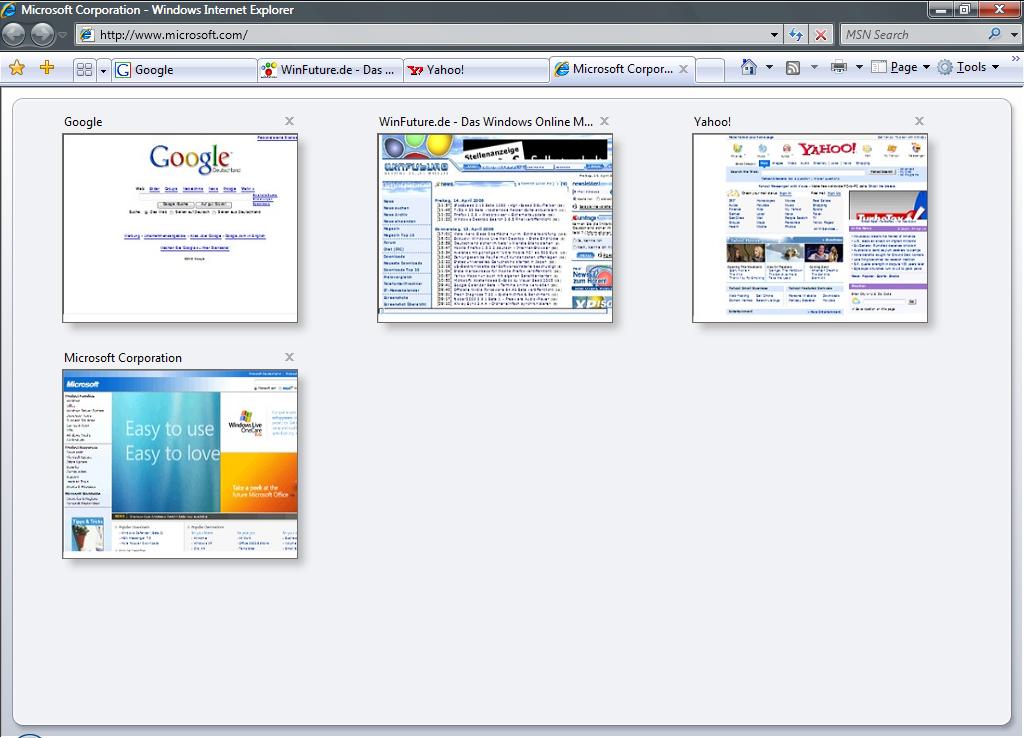This screenshot has width=1024, height=738.
Task: Click the Forward navigation button
Action: [42, 35]
